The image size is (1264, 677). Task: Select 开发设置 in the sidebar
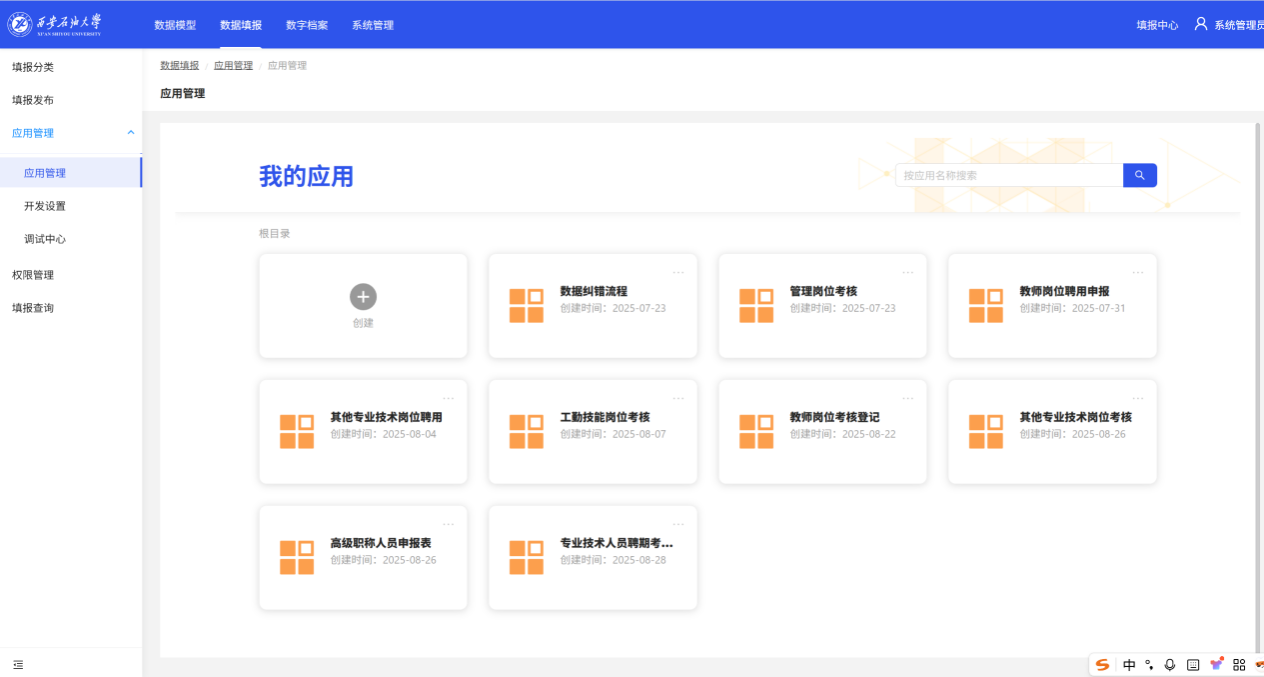click(x=45, y=206)
